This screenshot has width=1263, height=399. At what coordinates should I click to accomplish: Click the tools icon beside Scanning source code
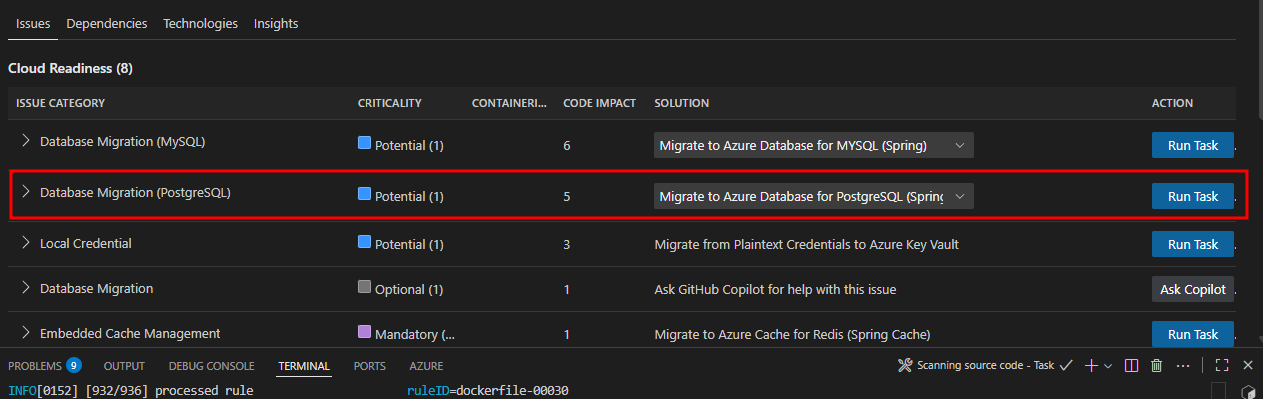click(x=906, y=366)
